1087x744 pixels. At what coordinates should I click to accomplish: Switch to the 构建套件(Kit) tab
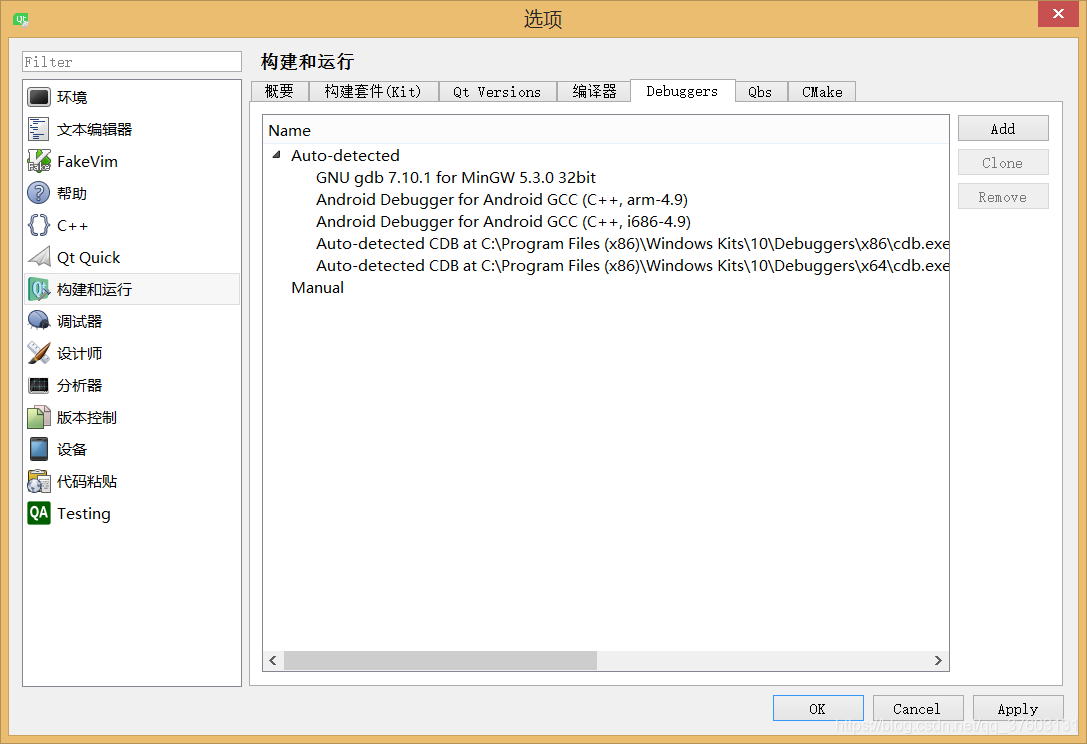(373, 92)
